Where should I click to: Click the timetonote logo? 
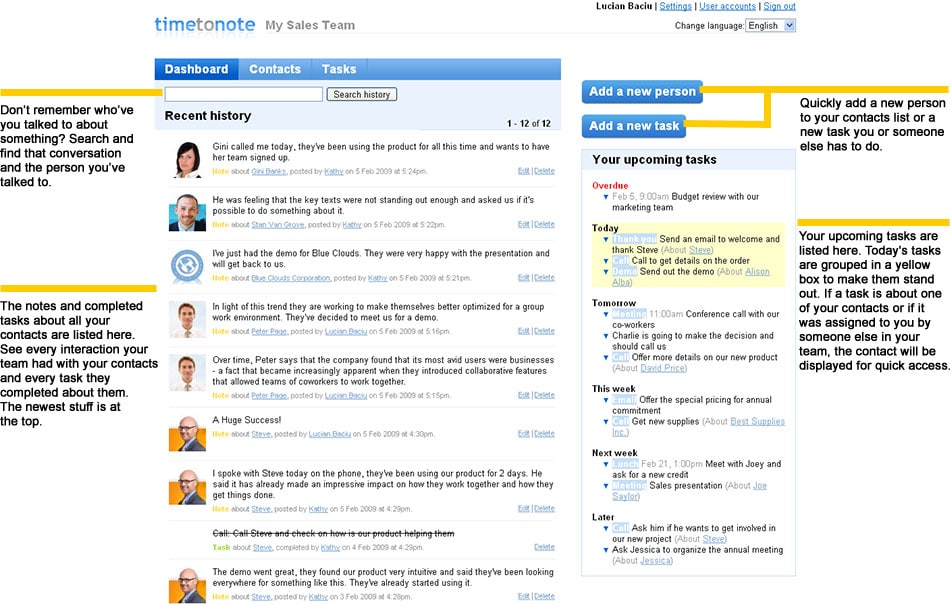(203, 24)
